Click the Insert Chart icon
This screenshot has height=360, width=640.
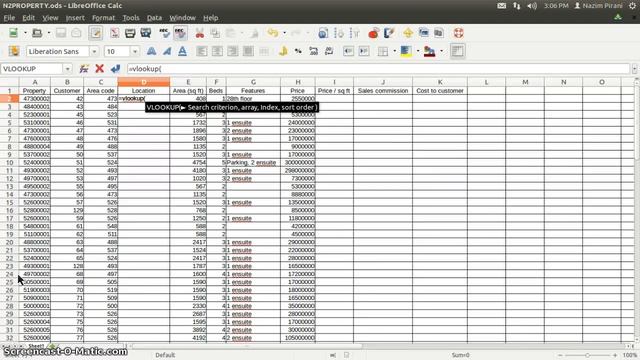coord(373,33)
